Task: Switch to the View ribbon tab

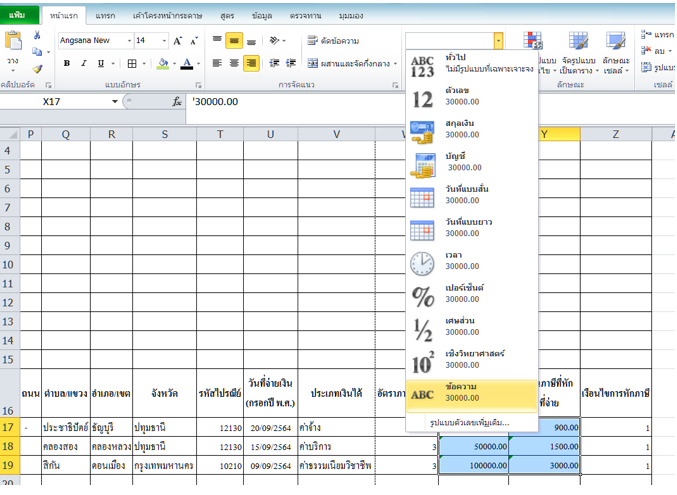Action: pos(351,16)
